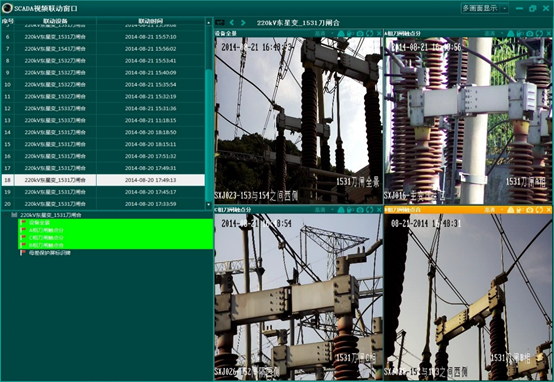Select row 11 dated 2014-08-21 15:32:19
Viewport: 554px width, 382px height.
103,96
